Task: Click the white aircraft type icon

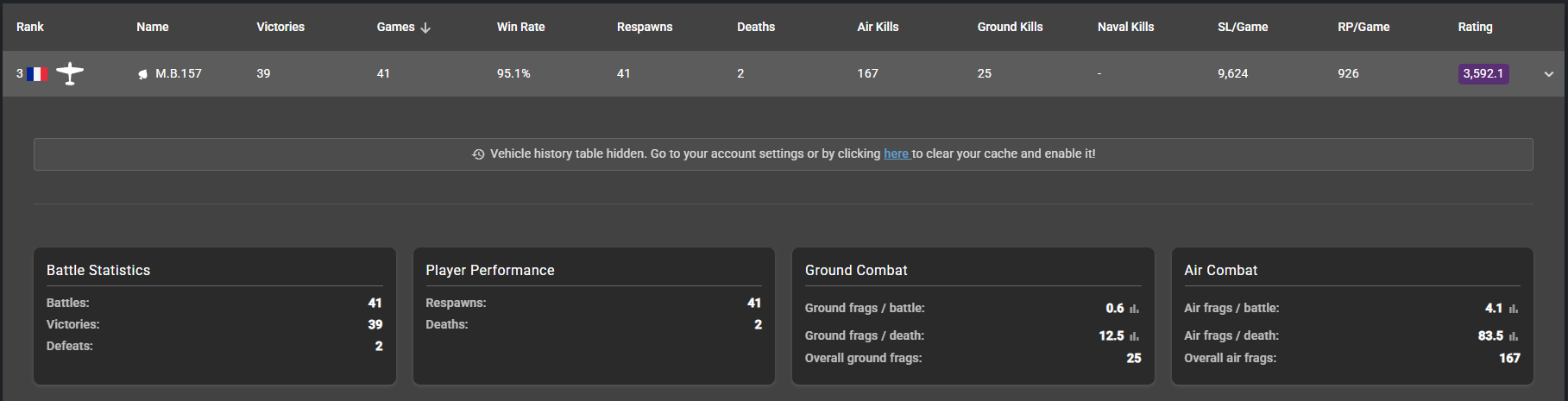Action: click(x=70, y=74)
